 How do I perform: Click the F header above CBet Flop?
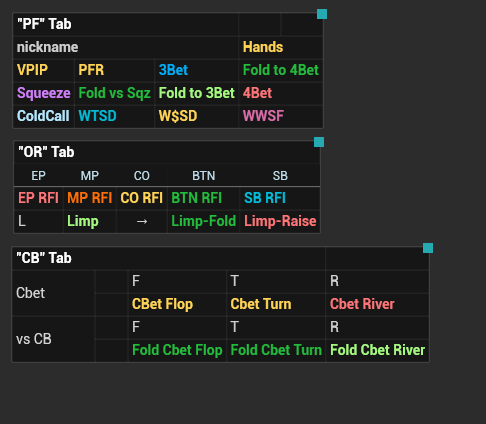(x=177, y=281)
